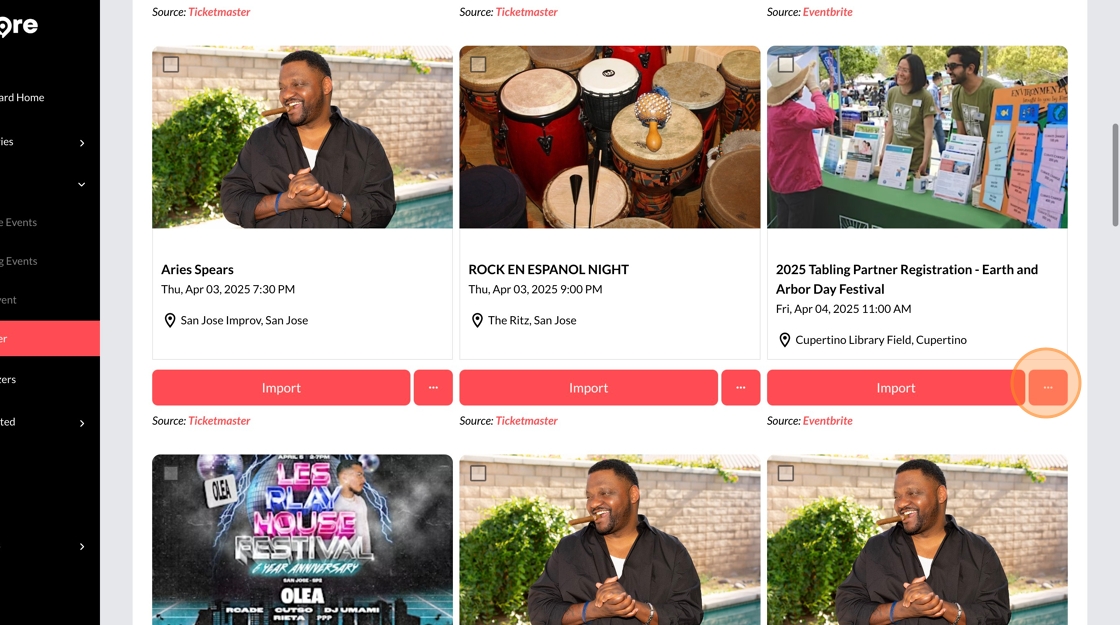
Task: Select the Aries Spears event checkbox
Action: [x=171, y=64]
